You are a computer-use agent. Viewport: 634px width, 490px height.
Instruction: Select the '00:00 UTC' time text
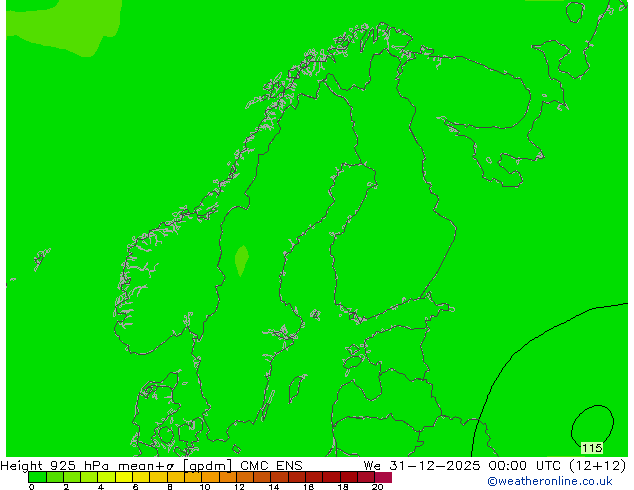coord(524,466)
